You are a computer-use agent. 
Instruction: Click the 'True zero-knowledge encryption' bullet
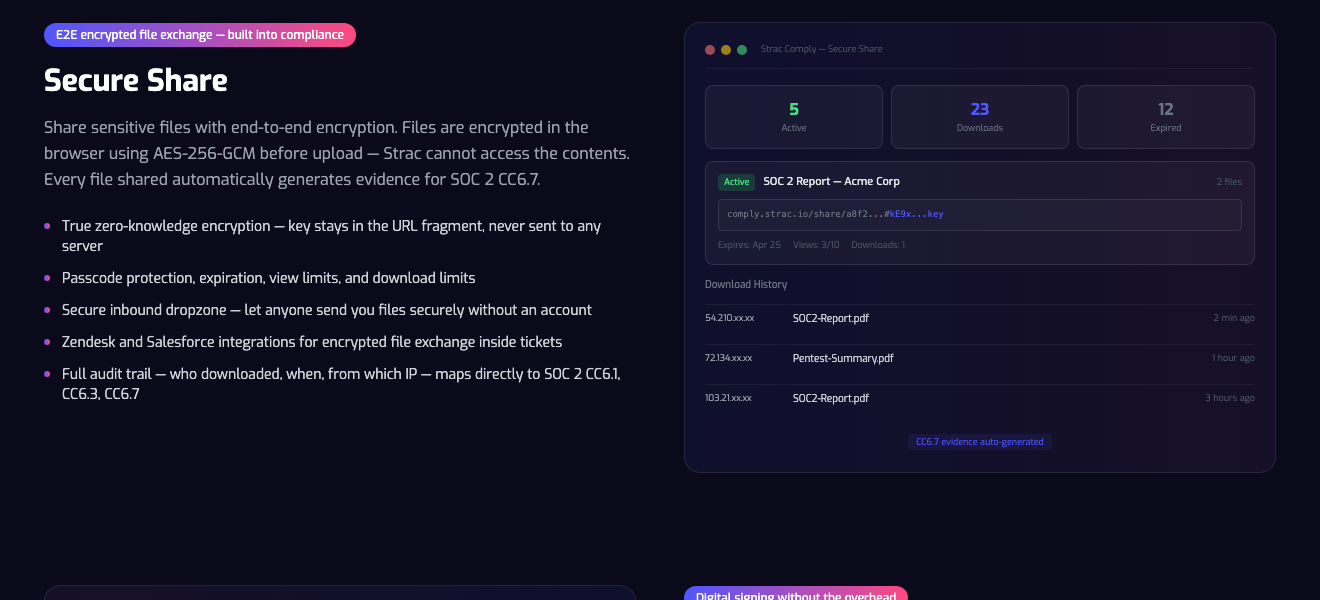332,236
